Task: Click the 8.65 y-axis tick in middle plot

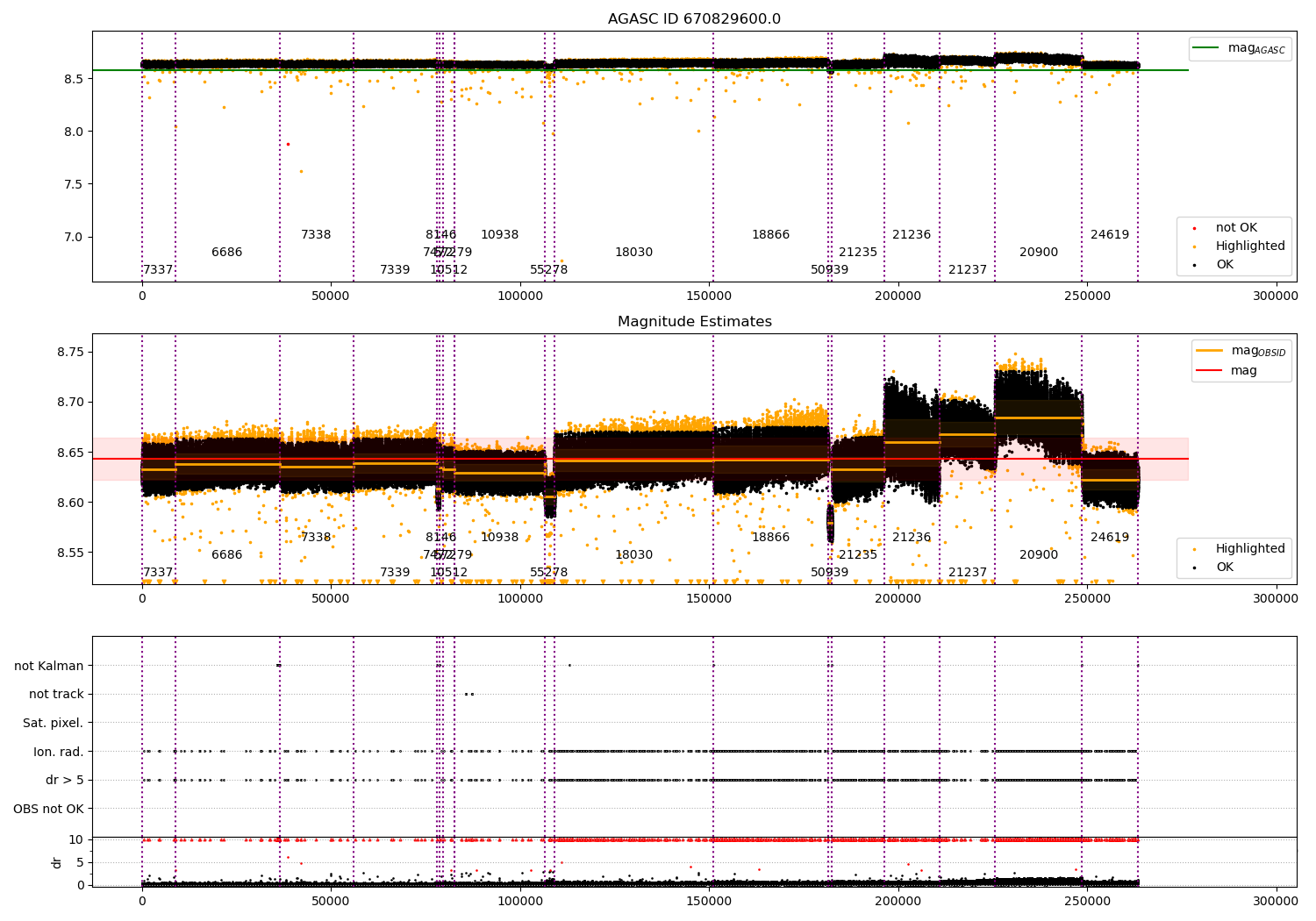Action: [x=69, y=453]
